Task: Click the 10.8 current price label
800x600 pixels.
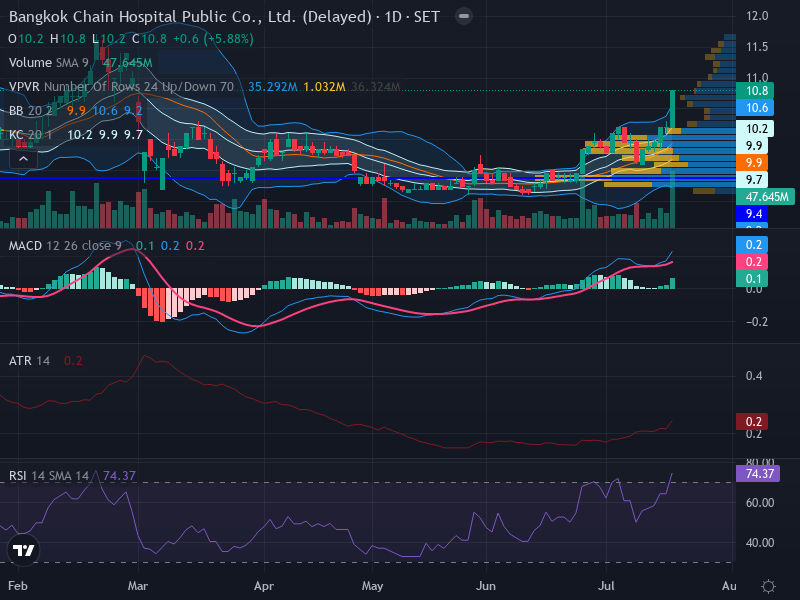Action: (x=755, y=91)
